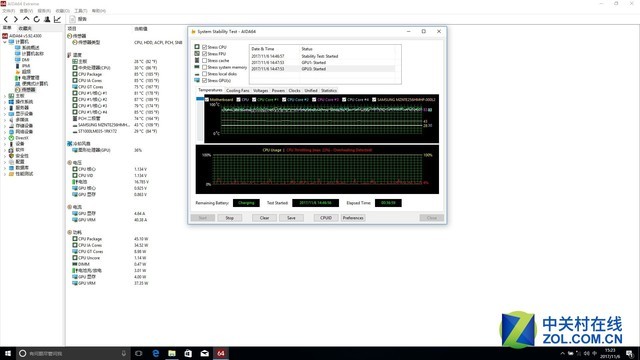Enable the Stress system memory checkbox
640x360 pixels.
(x=204, y=67)
